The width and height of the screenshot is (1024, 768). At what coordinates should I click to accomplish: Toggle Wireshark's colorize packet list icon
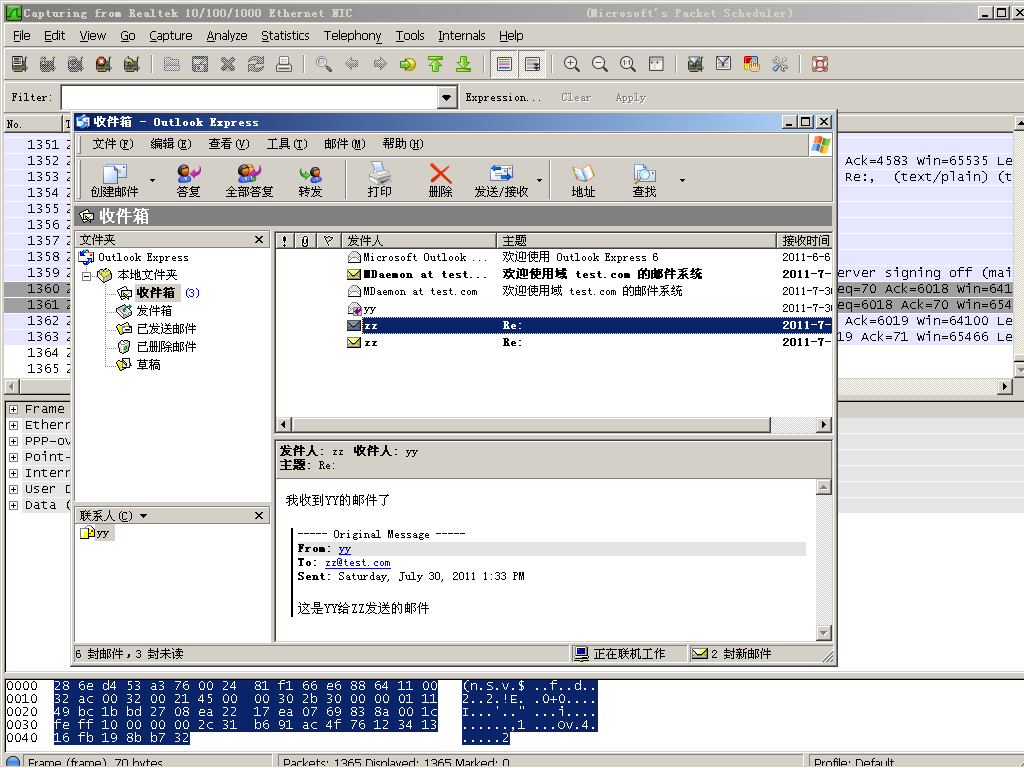[504, 64]
